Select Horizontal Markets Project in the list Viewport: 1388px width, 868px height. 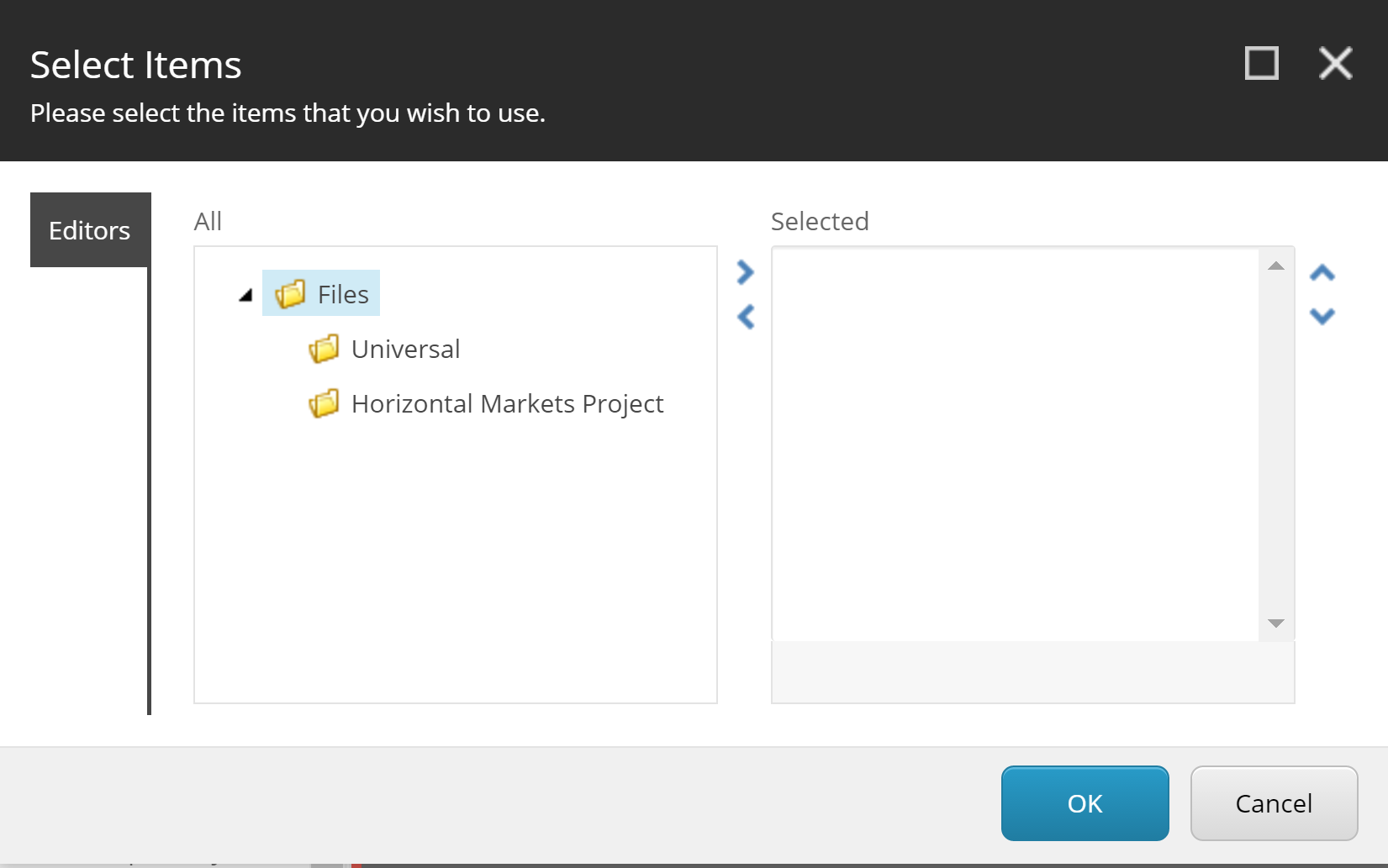tap(507, 403)
